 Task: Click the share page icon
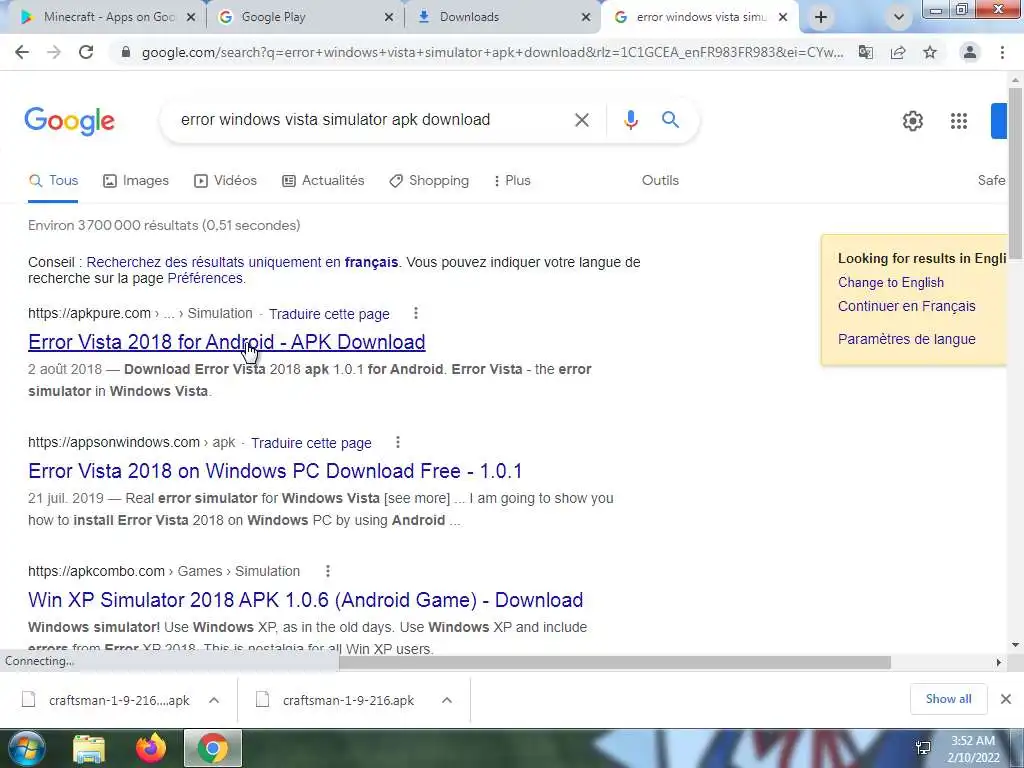coord(898,52)
